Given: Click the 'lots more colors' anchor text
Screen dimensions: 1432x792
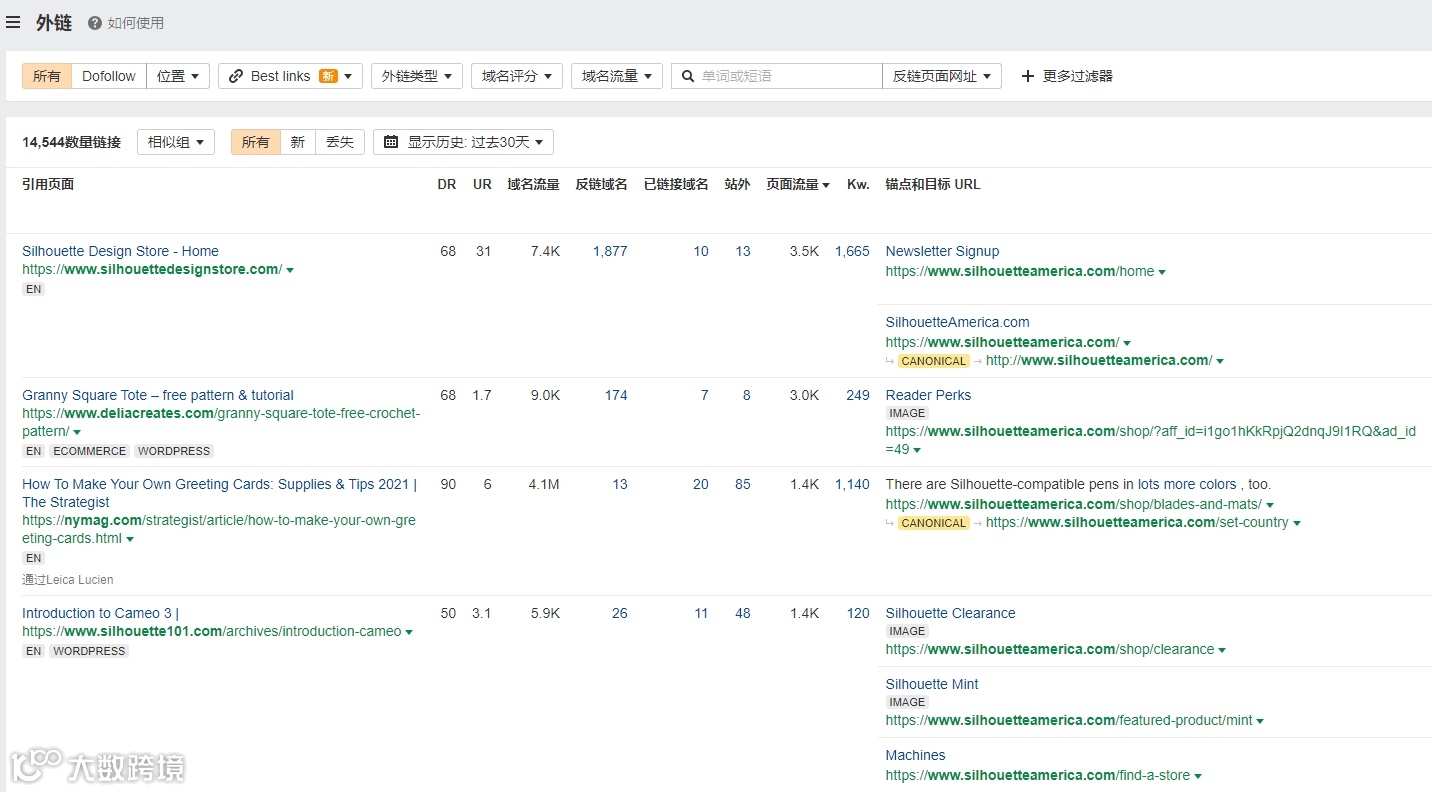Looking at the screenshot, I should pyautogui.click(x=1187, y=484).
